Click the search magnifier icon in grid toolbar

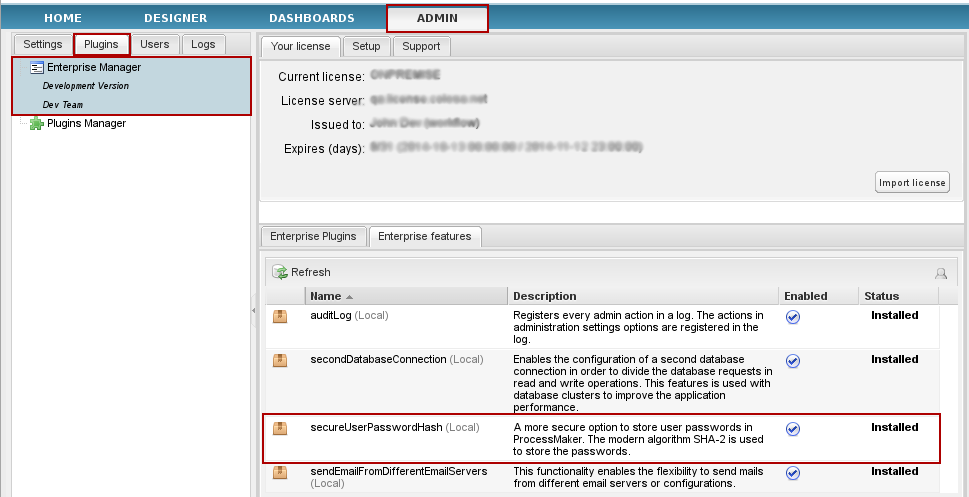940,273
